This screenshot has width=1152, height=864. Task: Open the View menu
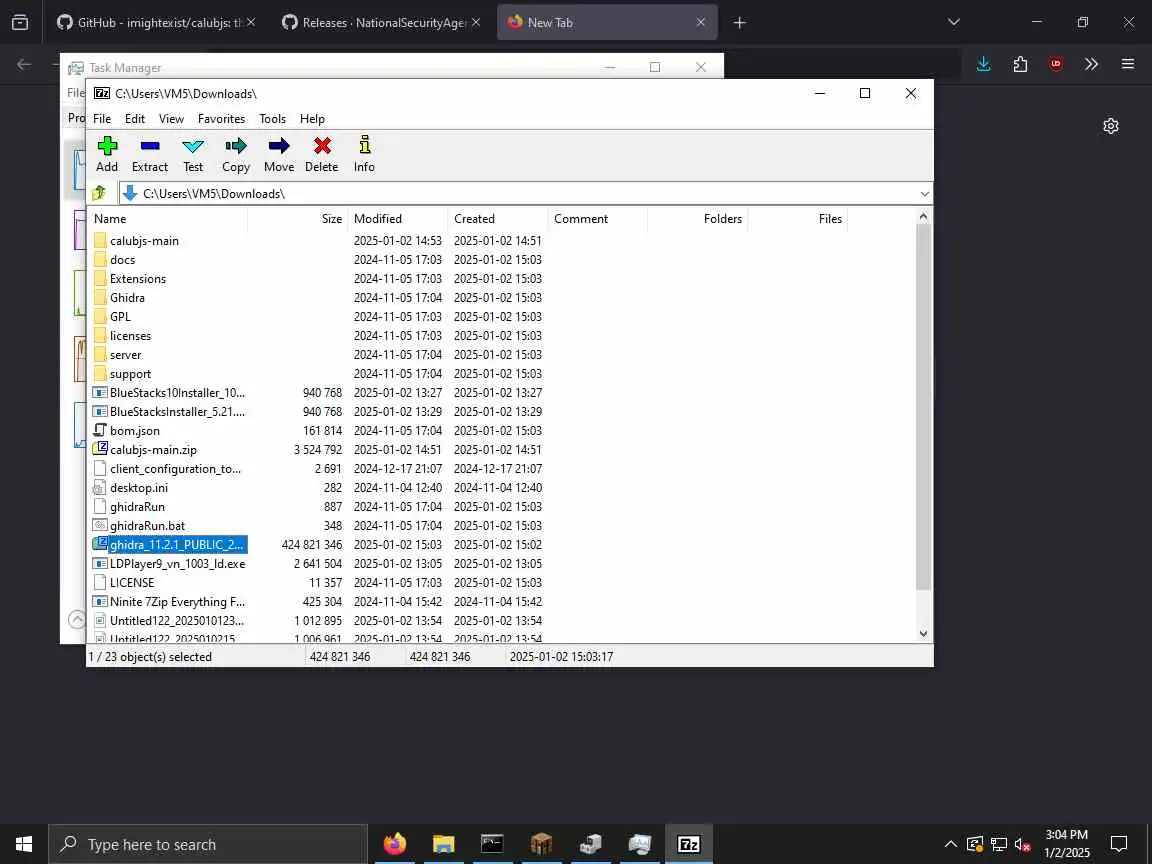[171, 118]
